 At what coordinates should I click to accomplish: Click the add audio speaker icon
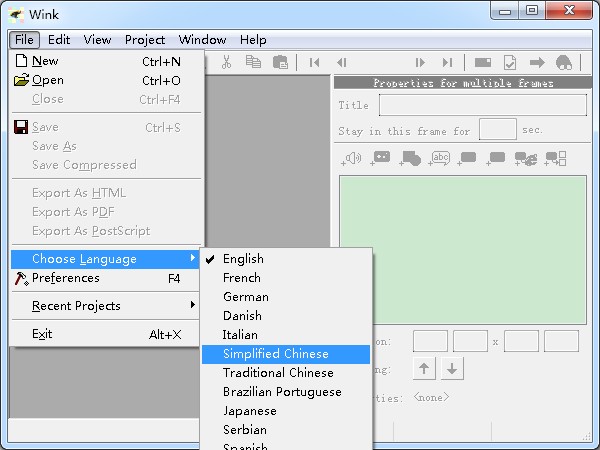click(352, 158)
